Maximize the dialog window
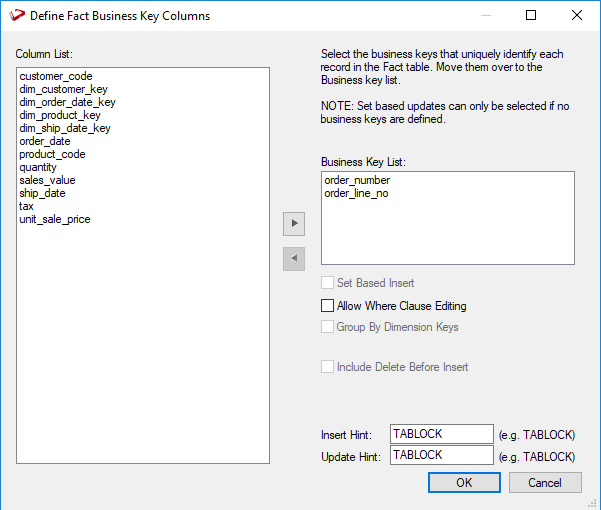 [531, 16]
